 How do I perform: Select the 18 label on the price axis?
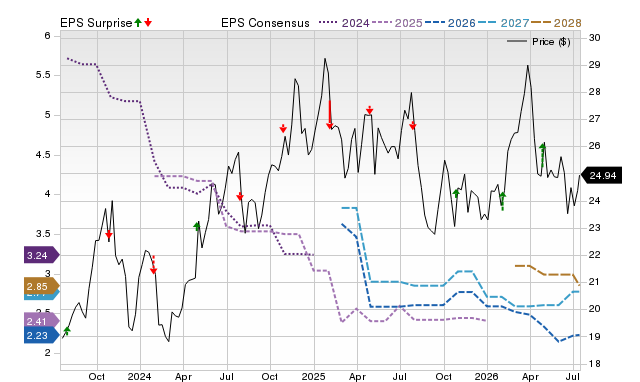tap(594, 363)
